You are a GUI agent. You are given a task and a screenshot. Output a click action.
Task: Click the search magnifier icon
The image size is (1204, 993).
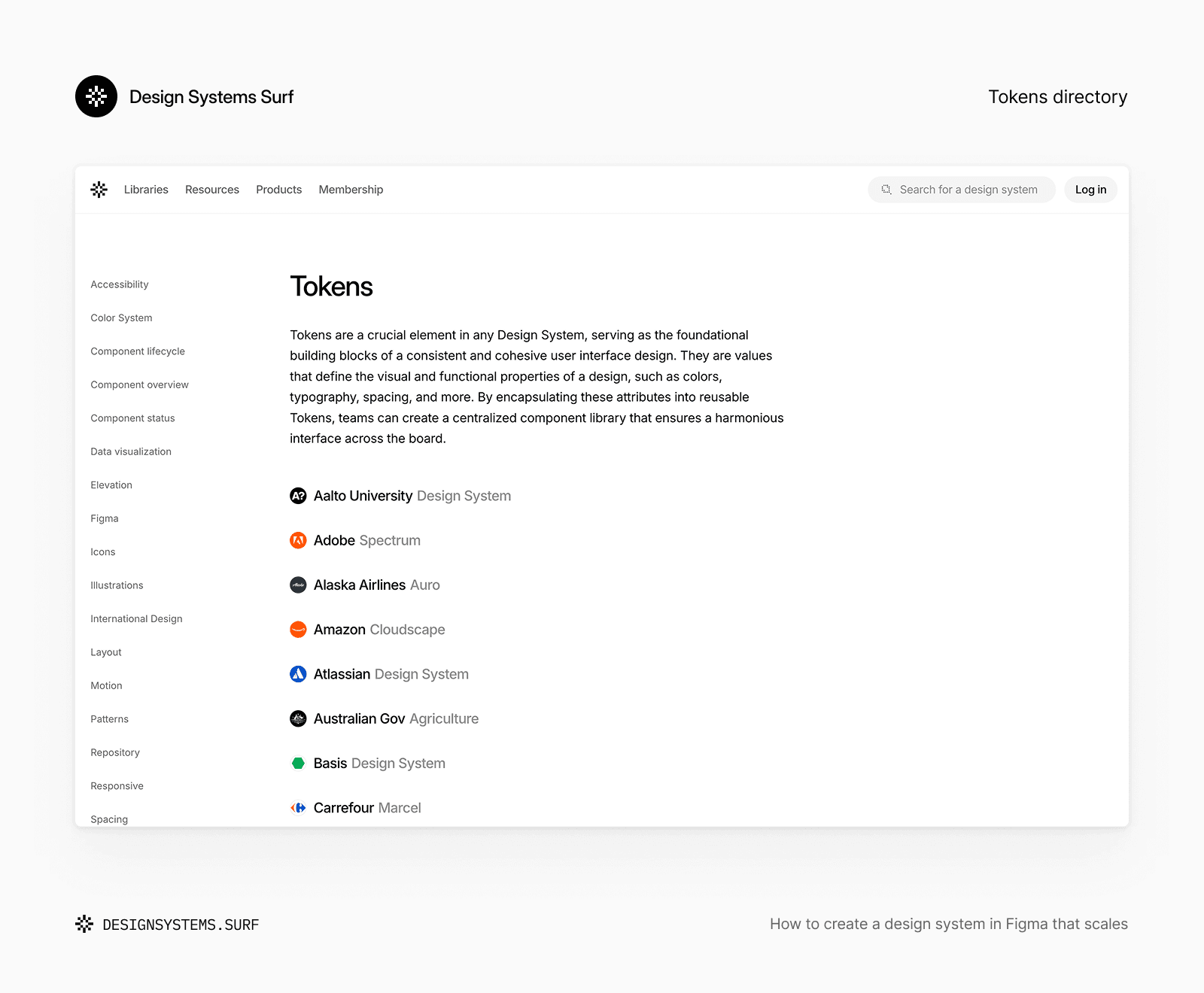(886, 190)
